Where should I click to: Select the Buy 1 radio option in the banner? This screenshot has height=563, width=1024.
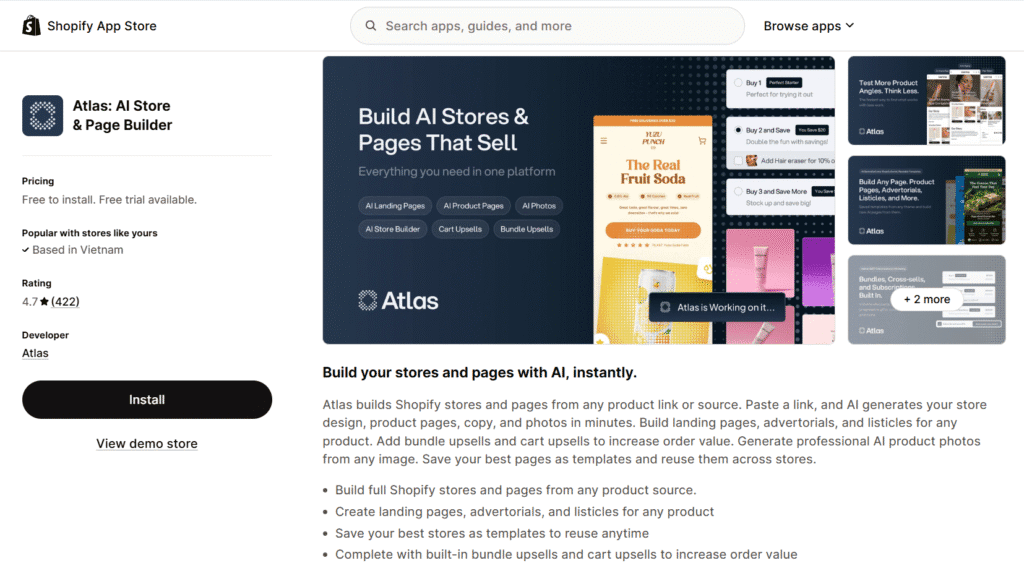pos(738,83)
